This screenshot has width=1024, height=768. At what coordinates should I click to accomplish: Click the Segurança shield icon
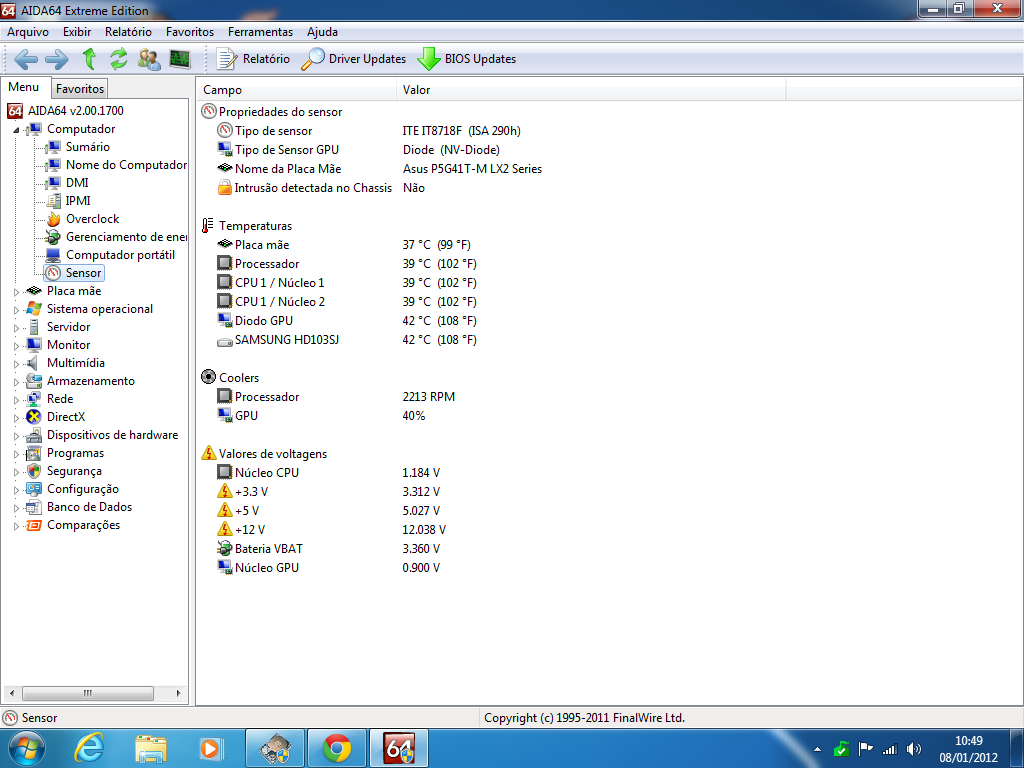pos(34,471)
